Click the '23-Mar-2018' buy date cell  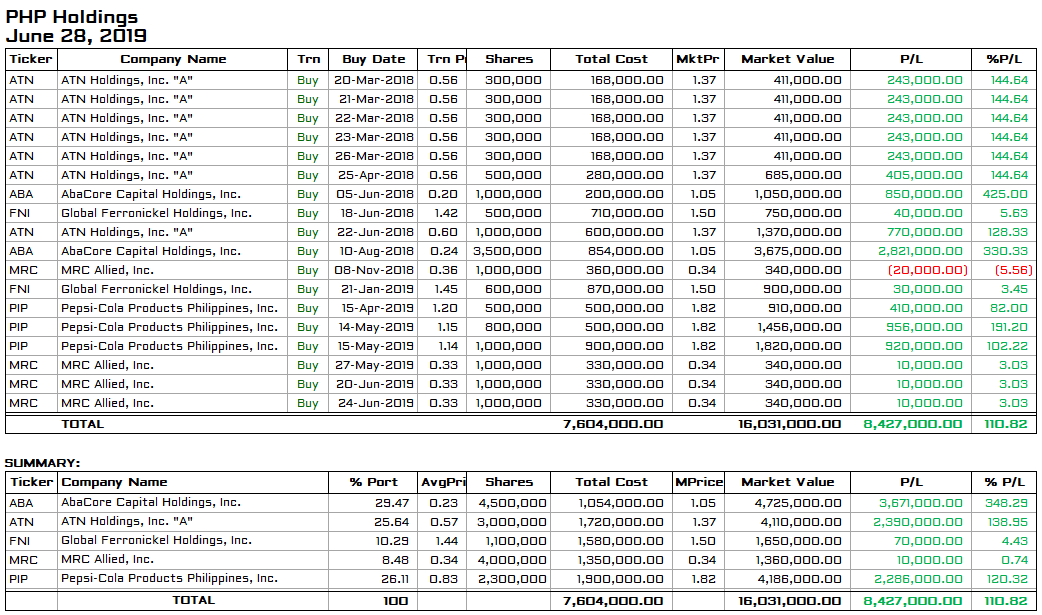point(374,137)
